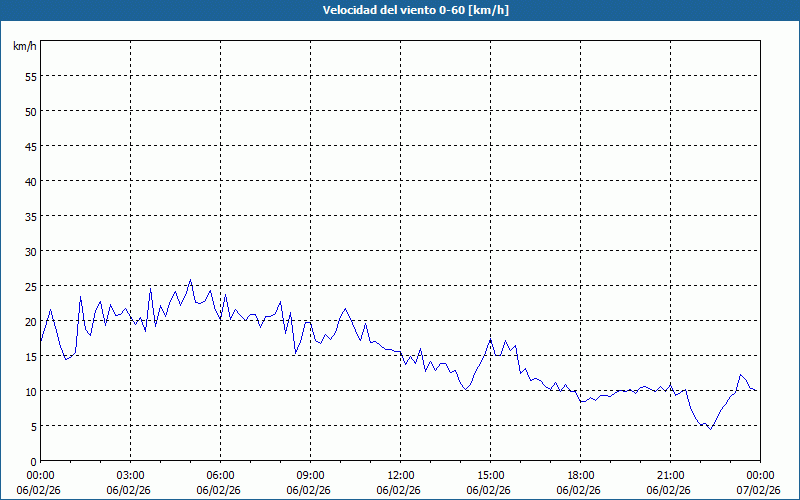Select the 5 value on the vertical axis

33,426
